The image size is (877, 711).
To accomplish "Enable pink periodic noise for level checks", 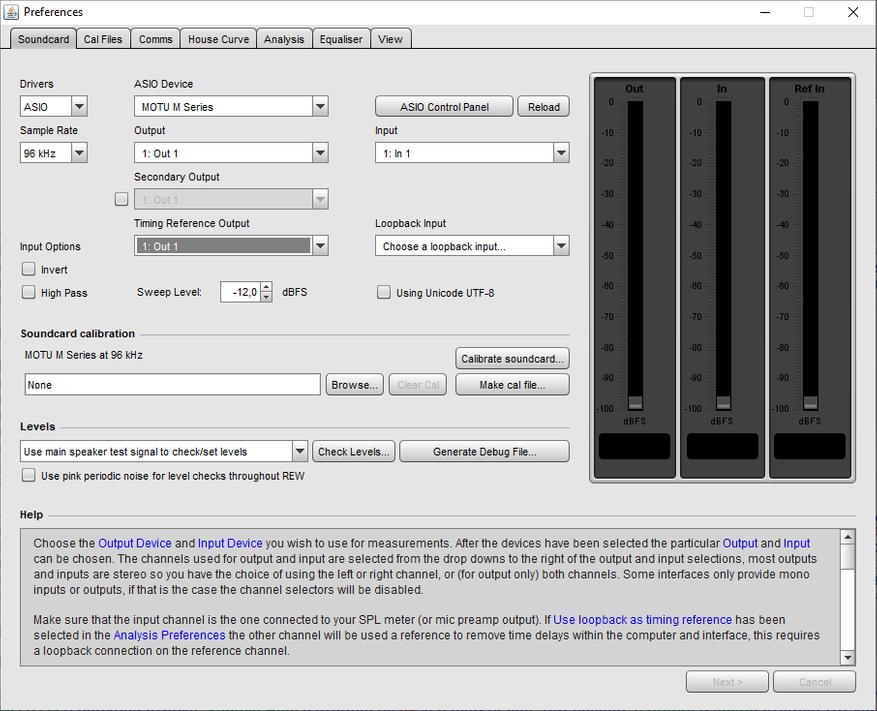I will point(29,475).
